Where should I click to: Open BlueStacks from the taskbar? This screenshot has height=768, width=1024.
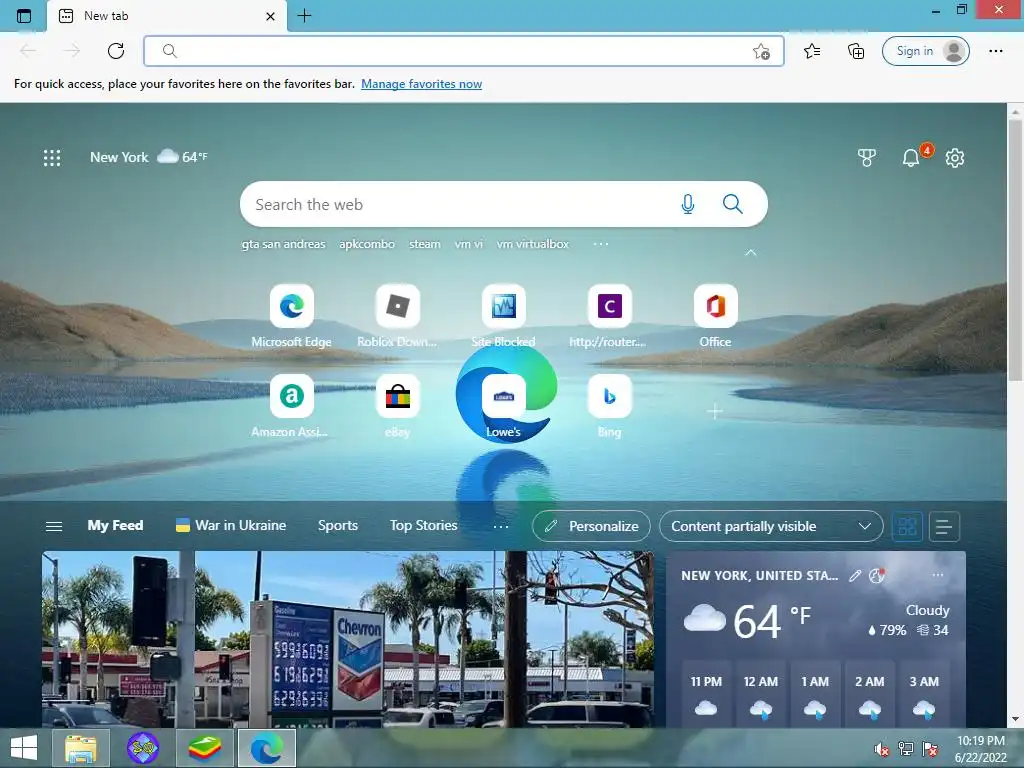(x=204, y=748)
